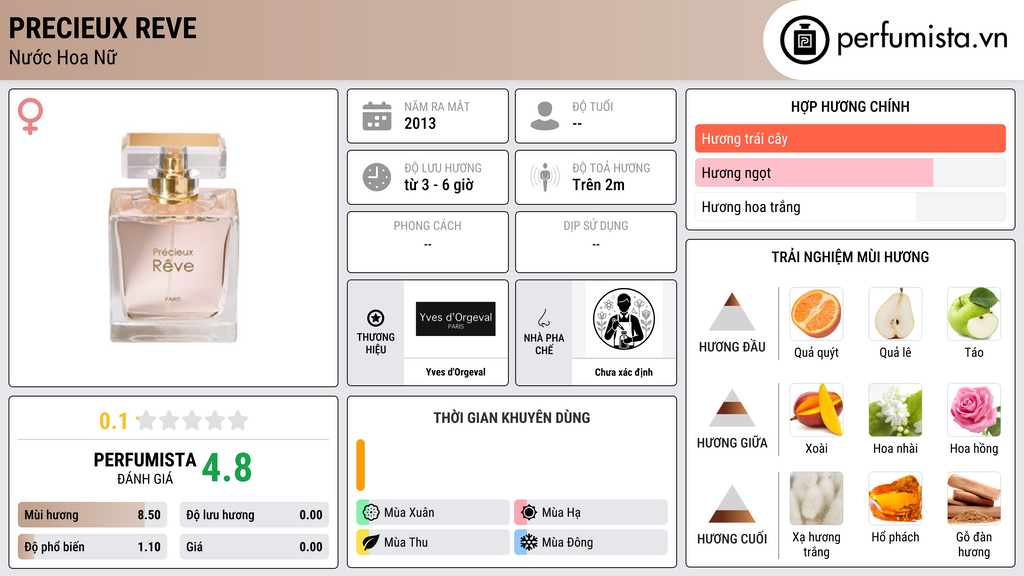This screenshot has height=576, width=1024.
Task: Click the Hương giữa pyramid icon
Action: [x=732, y=408]
